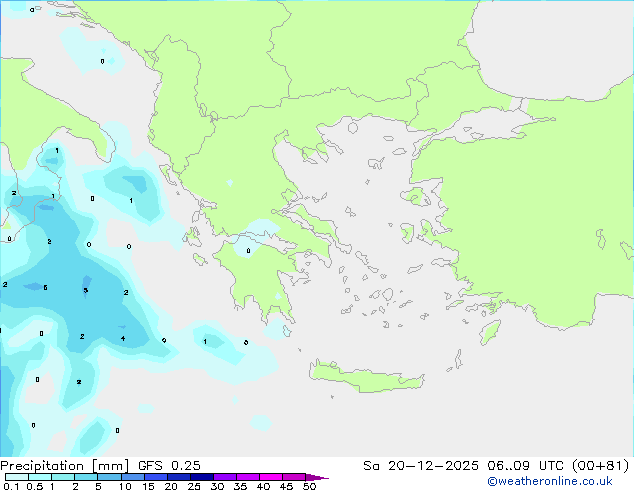634x490 pixels.
Task: Select the 45–50 mm legend color swatch
Action: [x=294, y=477]
